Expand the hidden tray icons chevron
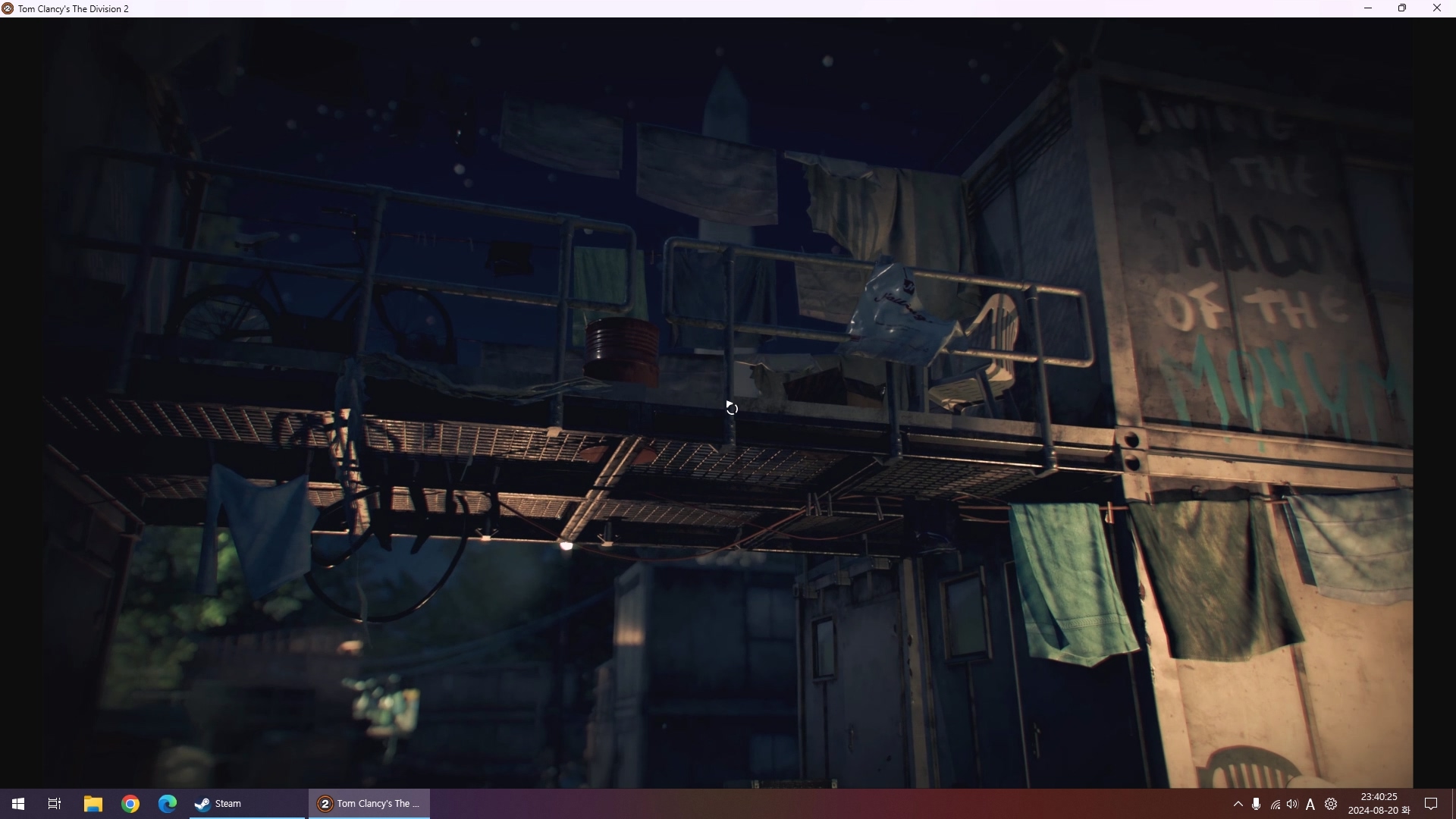Viewport: 1456px width, 819px height. point(1238,804)
